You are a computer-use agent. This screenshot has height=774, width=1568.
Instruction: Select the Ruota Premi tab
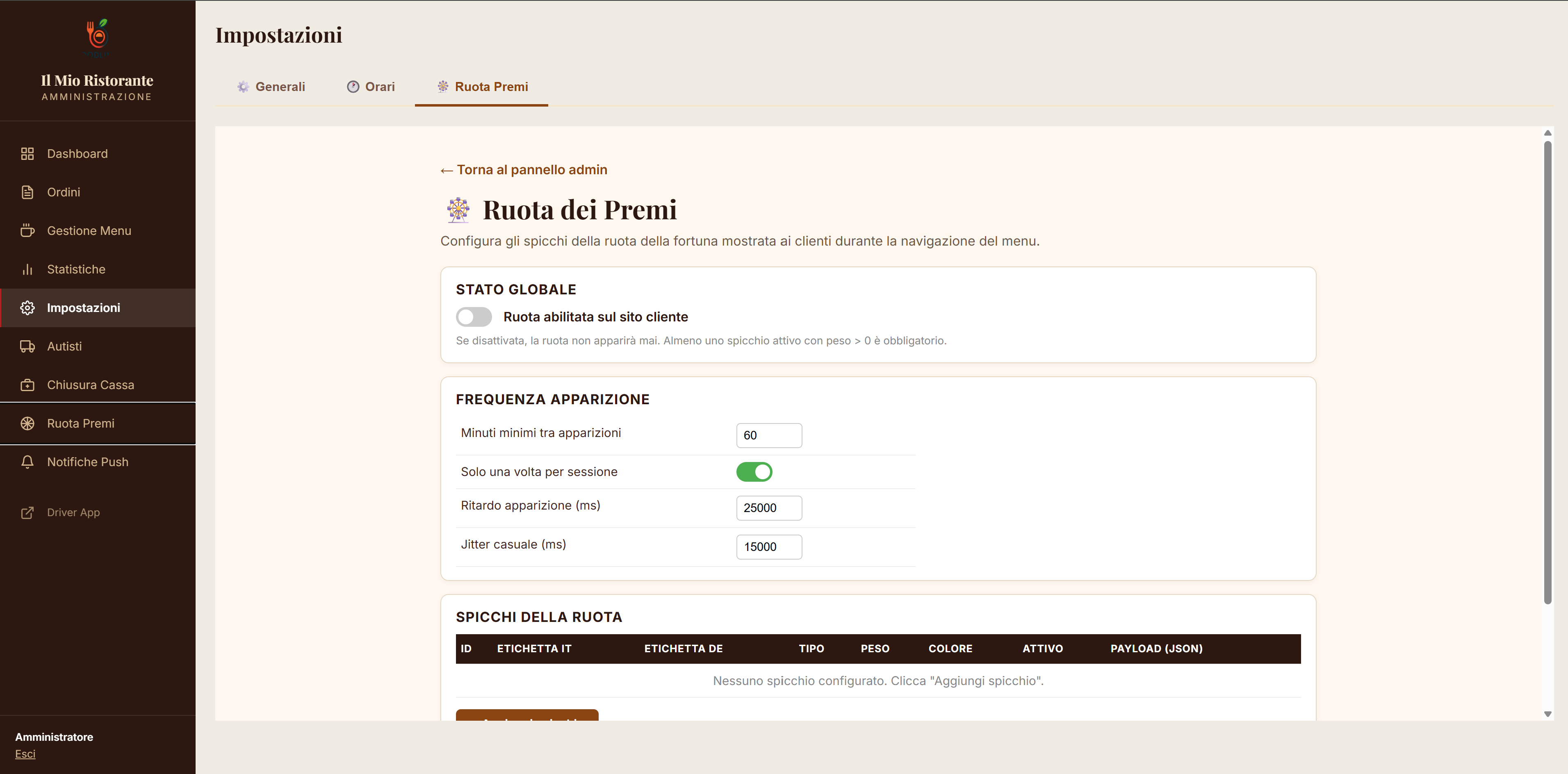pos(481,87)
